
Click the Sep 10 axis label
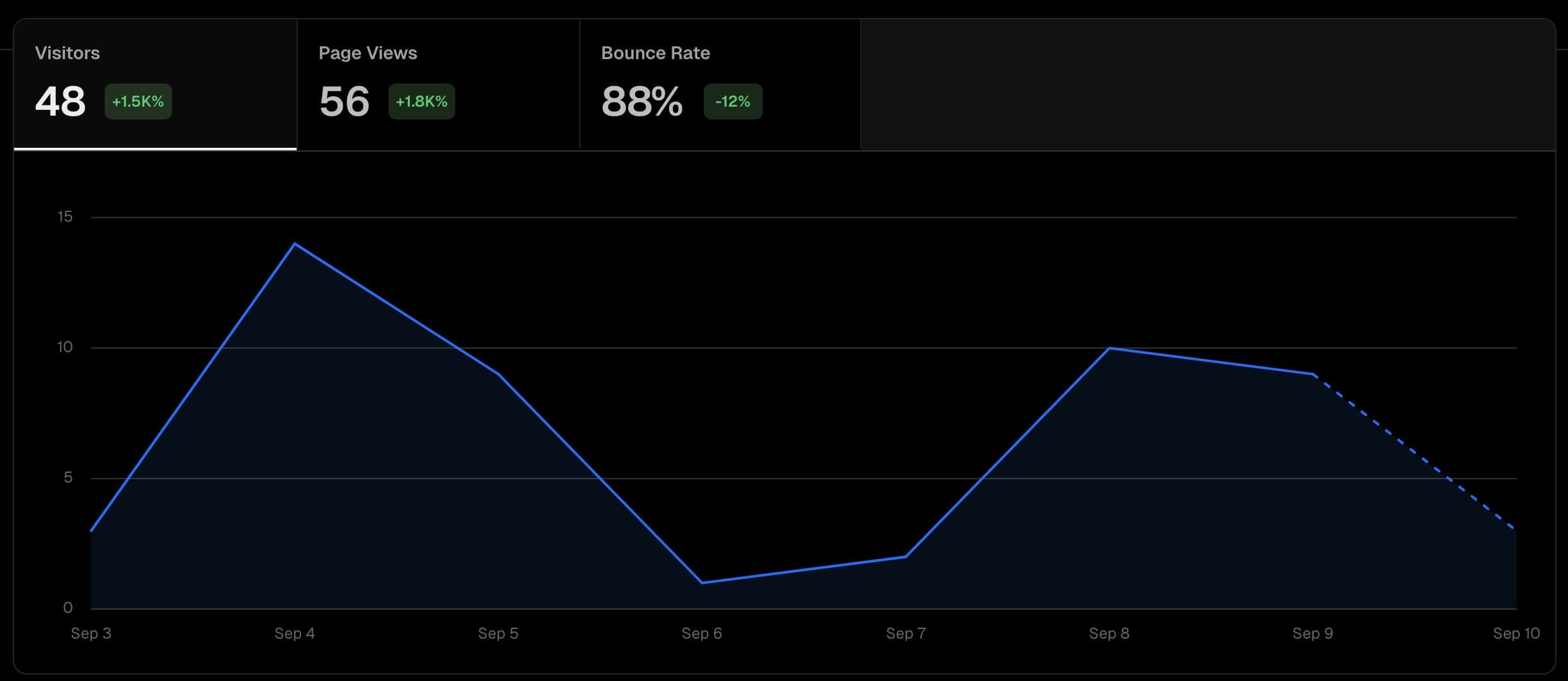click(1518, 633)
